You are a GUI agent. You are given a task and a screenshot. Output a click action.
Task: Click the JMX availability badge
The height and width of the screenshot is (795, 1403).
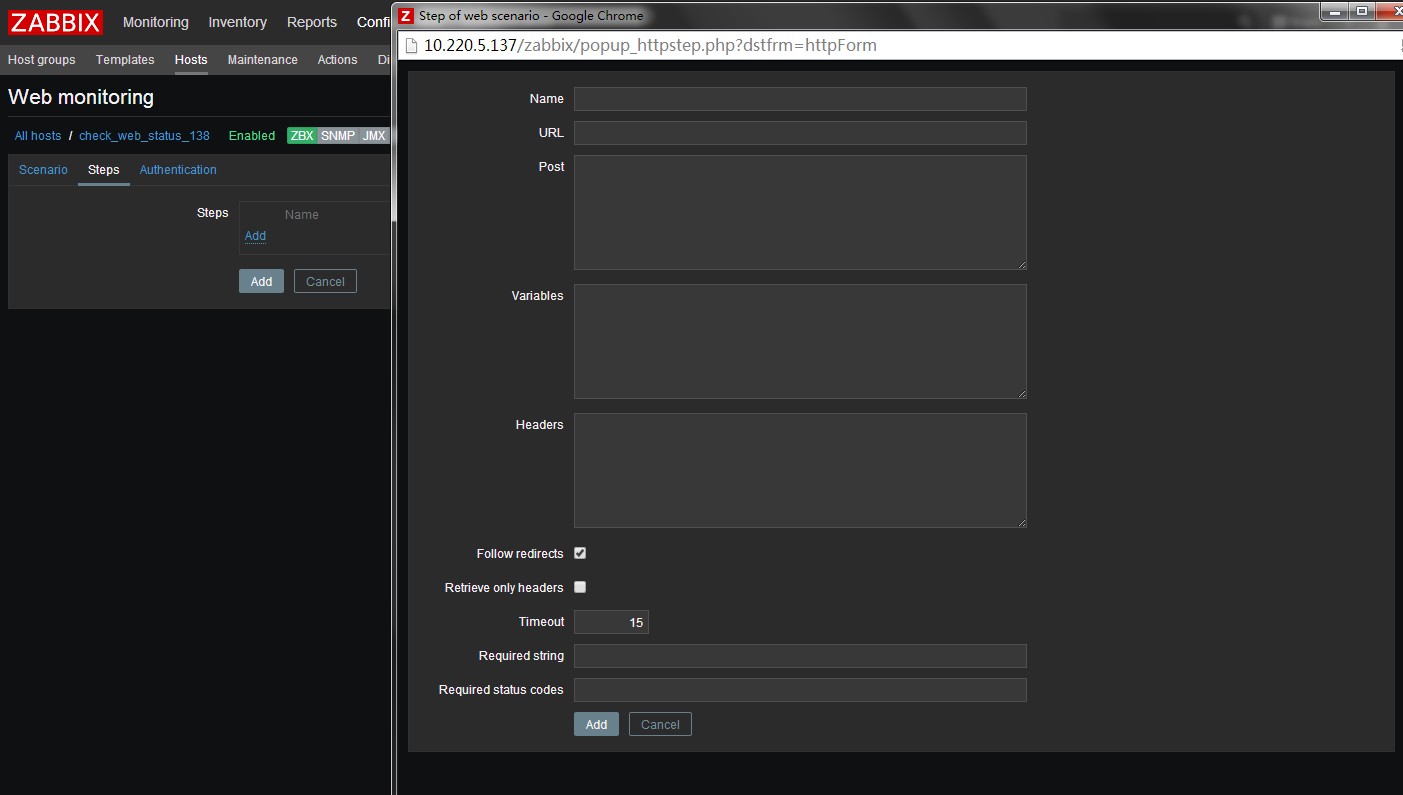374,136
